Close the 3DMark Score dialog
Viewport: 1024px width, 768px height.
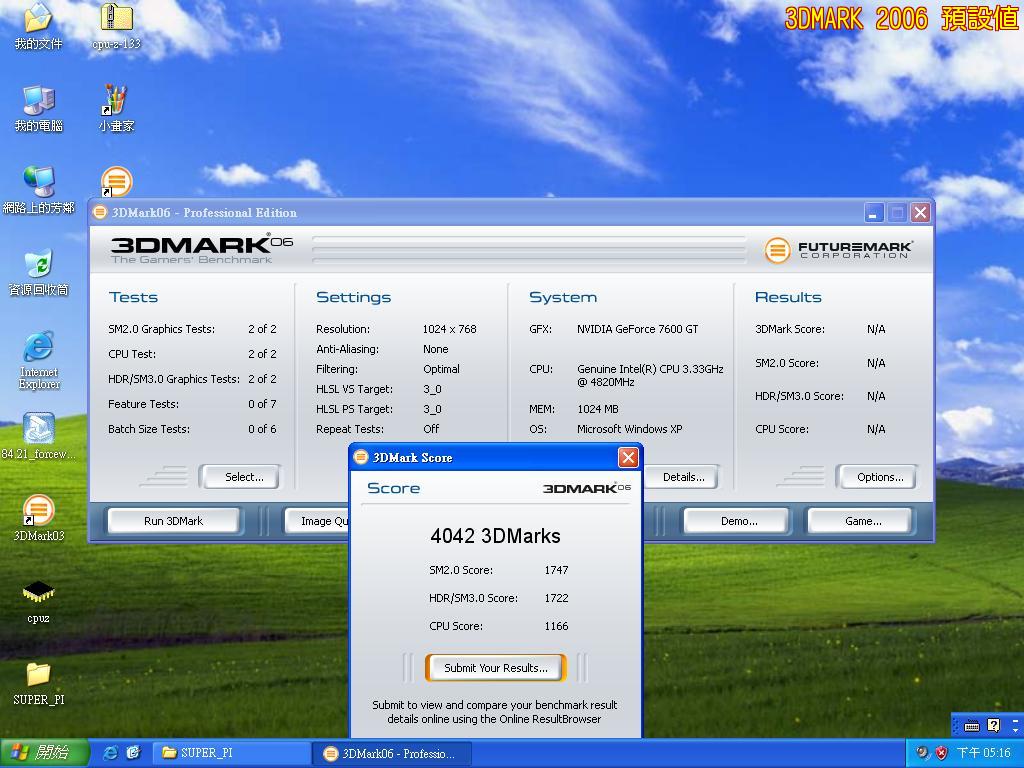[x=628, y=457]
